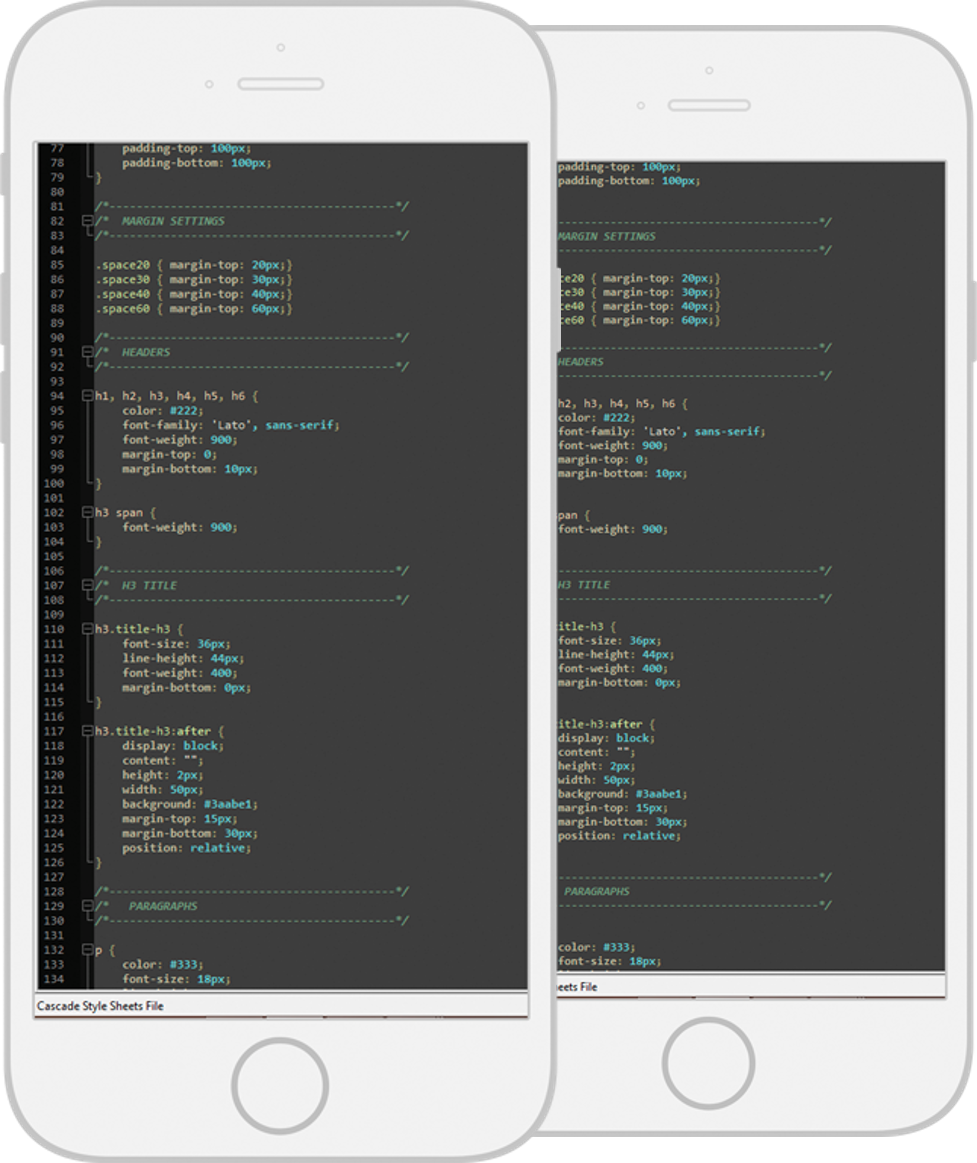Click the '.space30' line on the left phone
The height and width of the screenshot is (1163, 977).
pyautogui.click(x=194, y=280)
